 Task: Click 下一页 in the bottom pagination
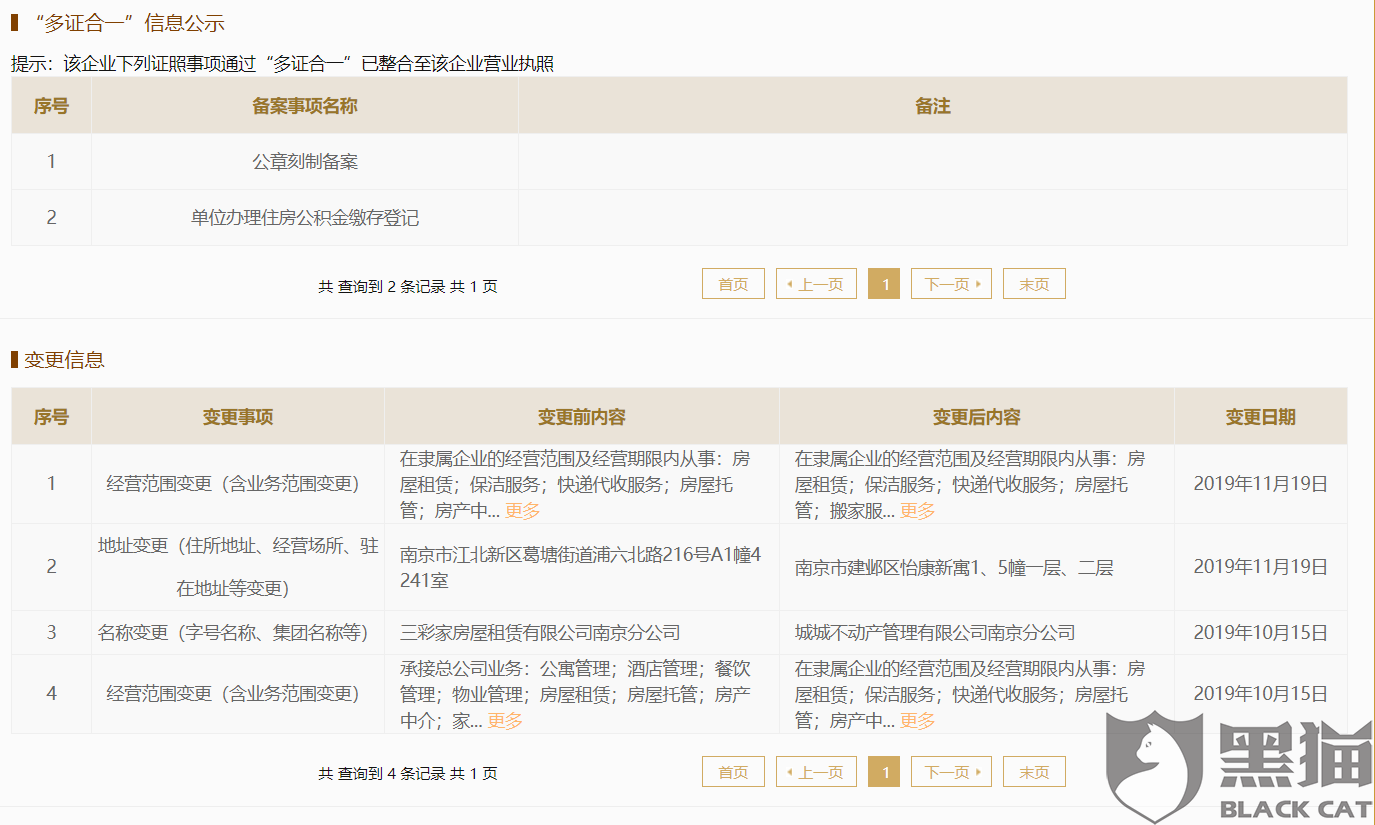click(951, 771)
